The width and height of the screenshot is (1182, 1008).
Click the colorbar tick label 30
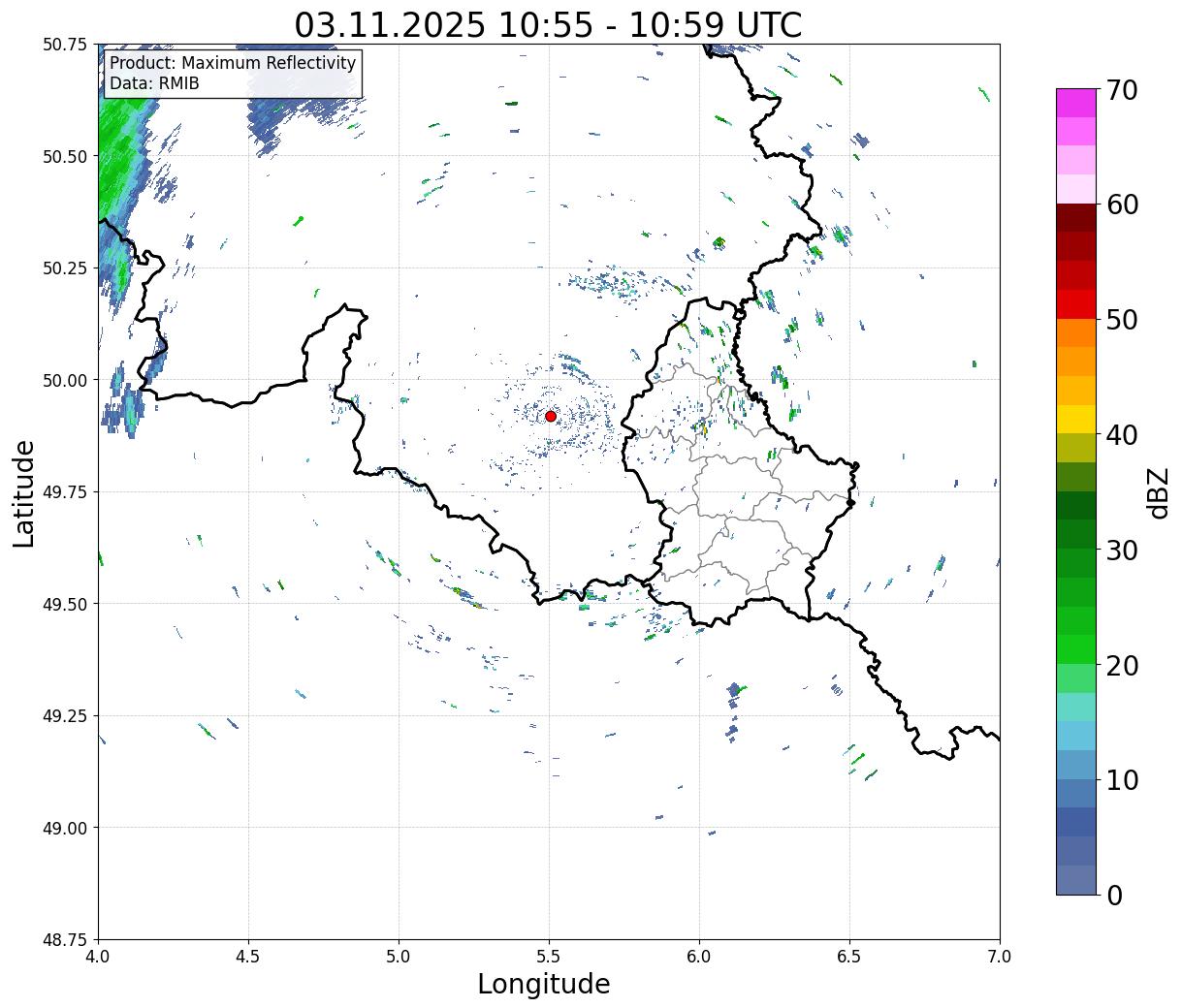pyautogui.click(x=1122, y=550)
